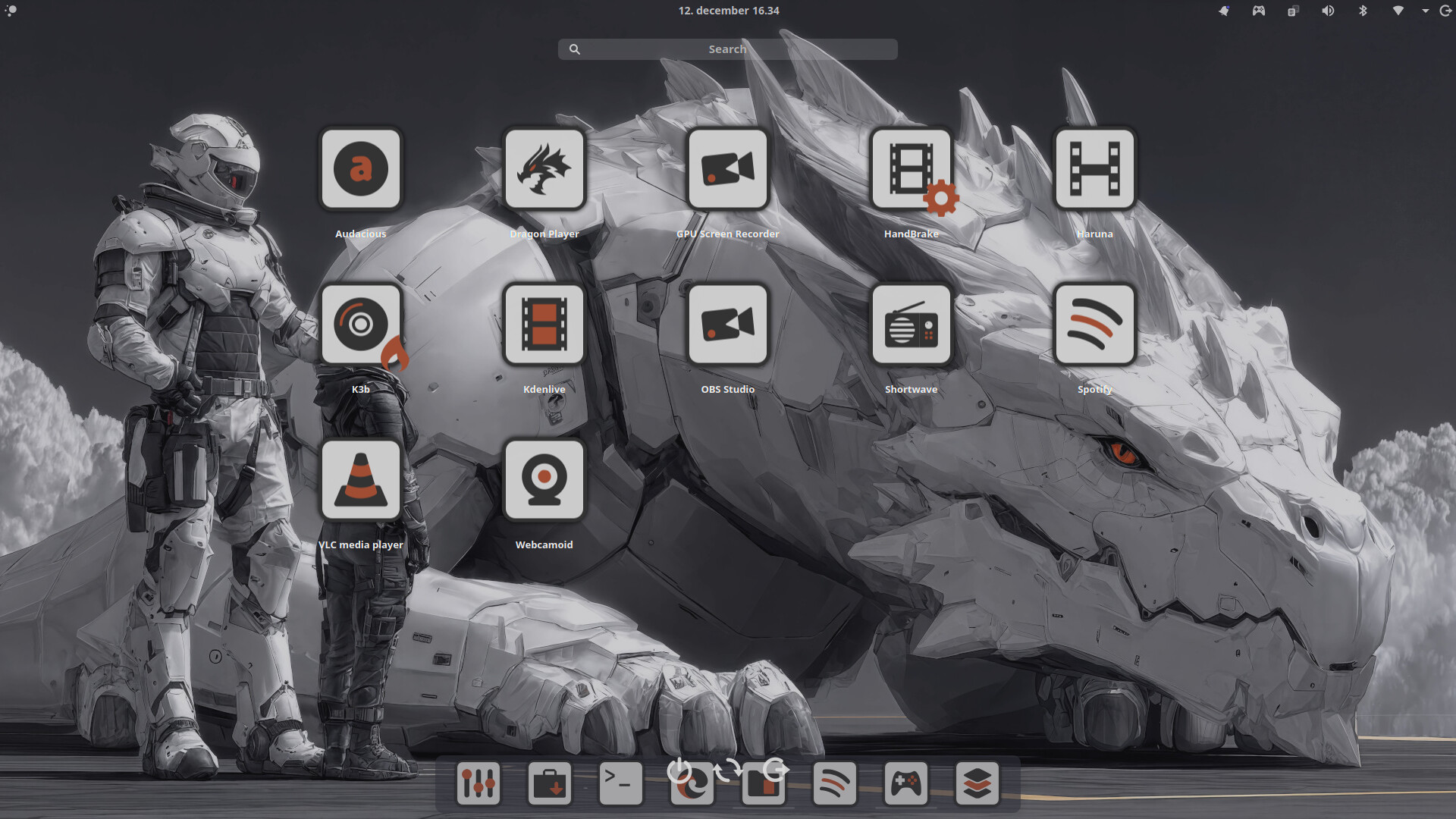The height and width of the screenshot is (819, 1456).
Task: Launch OBS Studio
Action: pos(728,325)
